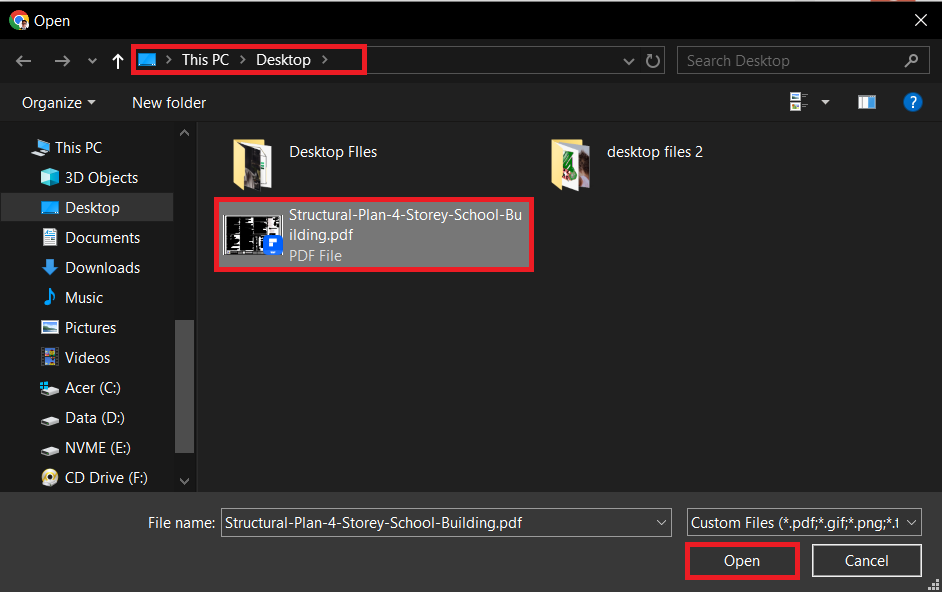The height and width of the screenshot is (592, 942).
Task: Refresh the Desktop folder contents
Action: 653,60
